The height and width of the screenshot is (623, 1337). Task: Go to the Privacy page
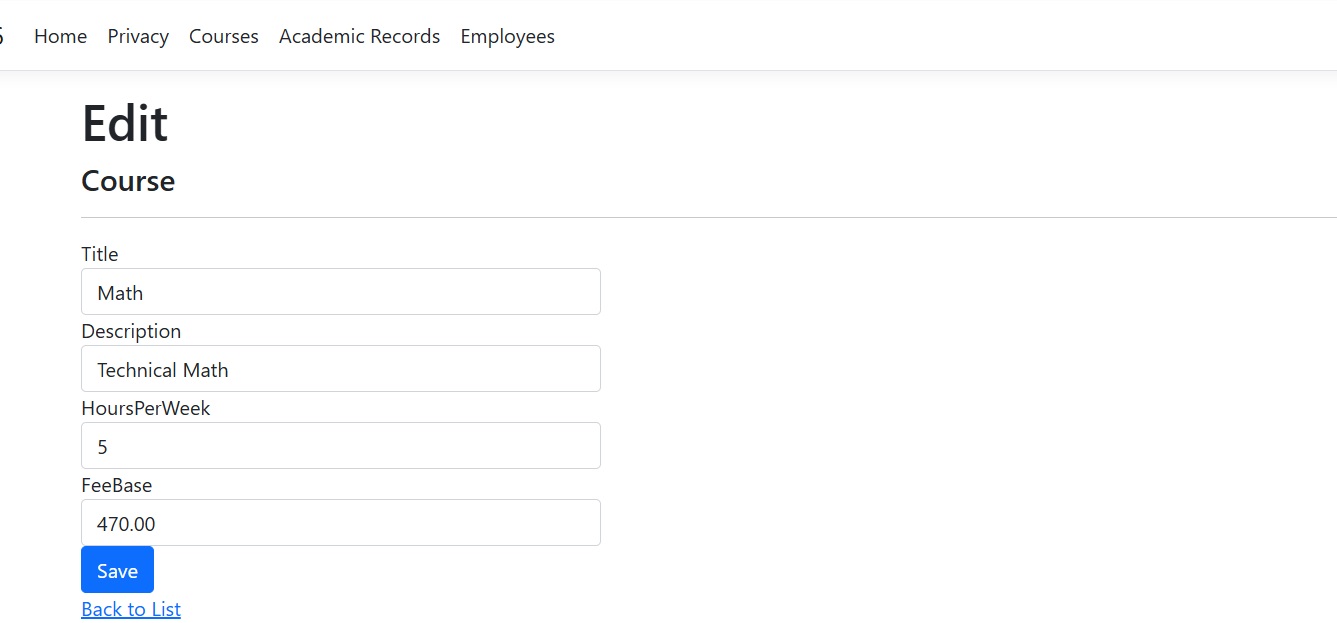pos(138,36)
